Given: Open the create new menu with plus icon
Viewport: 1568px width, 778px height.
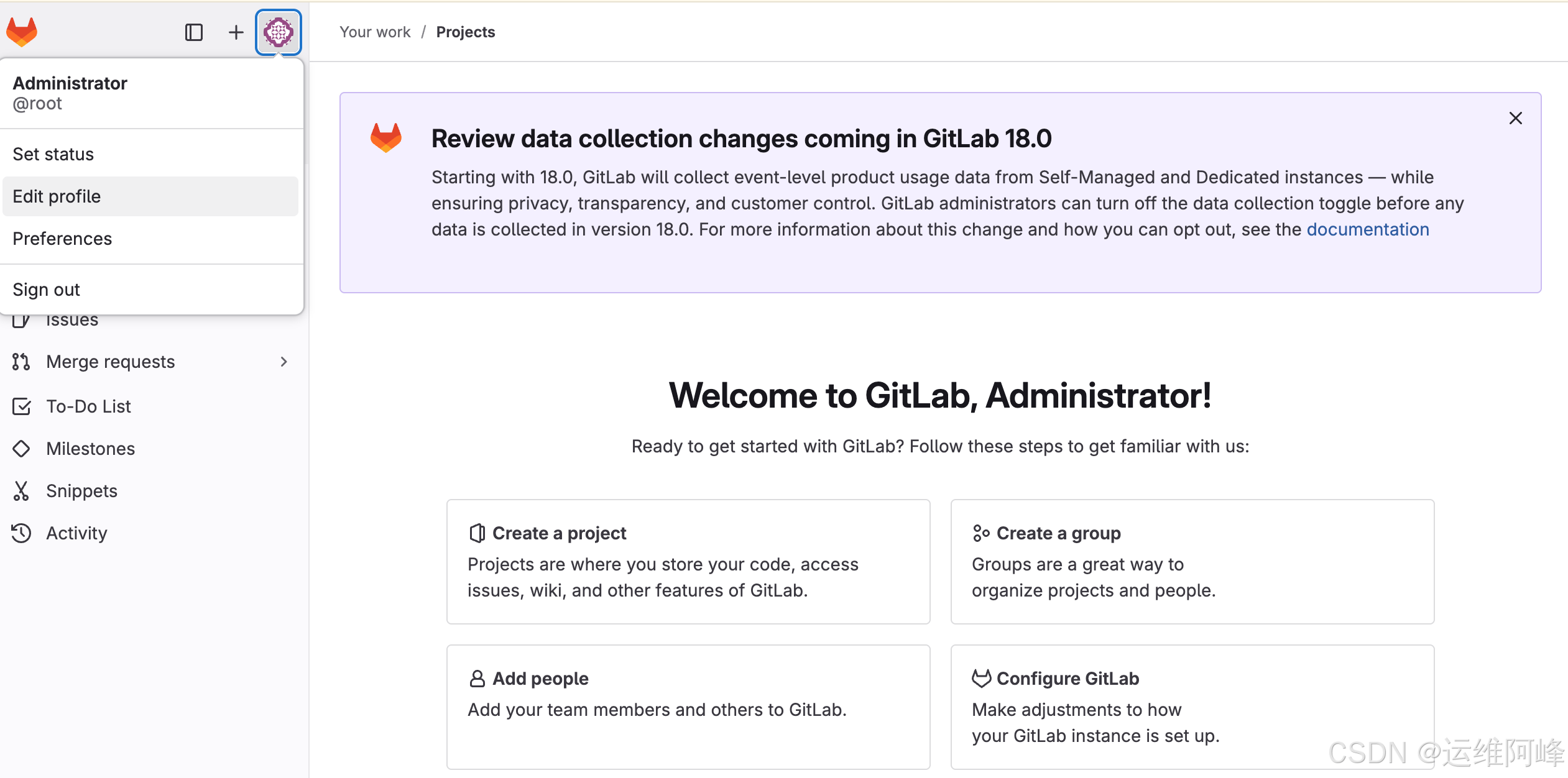Looking at the screenshot, I should pos(236,32).
